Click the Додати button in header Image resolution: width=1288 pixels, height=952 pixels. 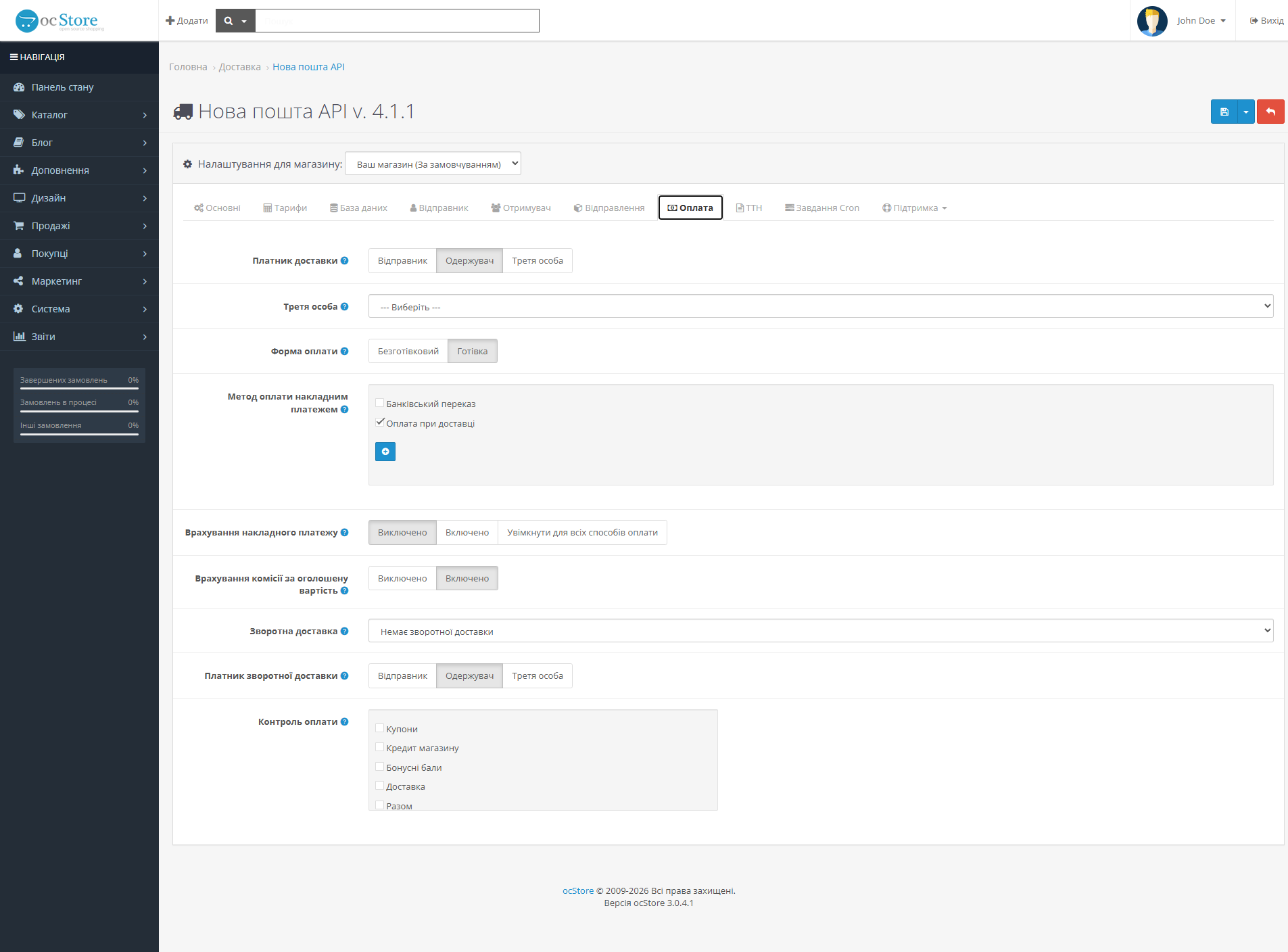187,21
